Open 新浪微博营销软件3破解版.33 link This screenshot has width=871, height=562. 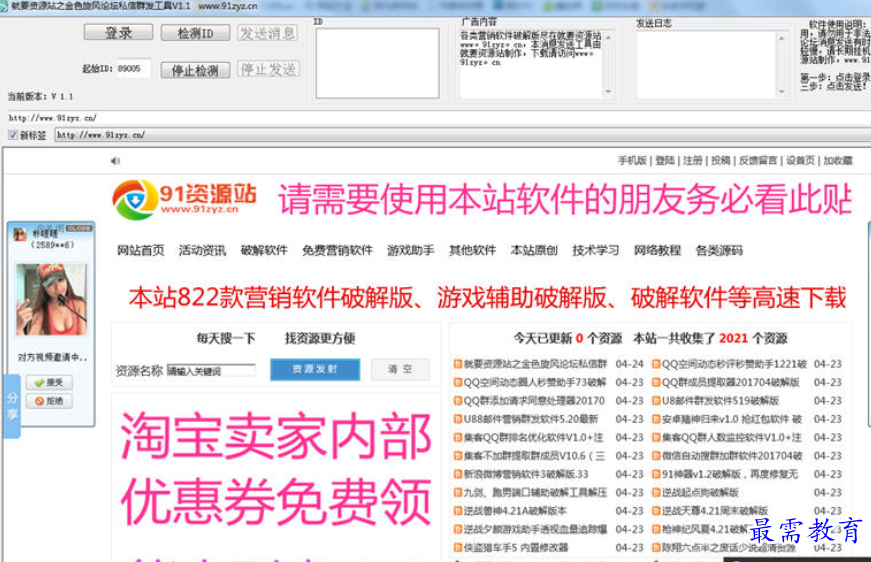click(526, 474)
